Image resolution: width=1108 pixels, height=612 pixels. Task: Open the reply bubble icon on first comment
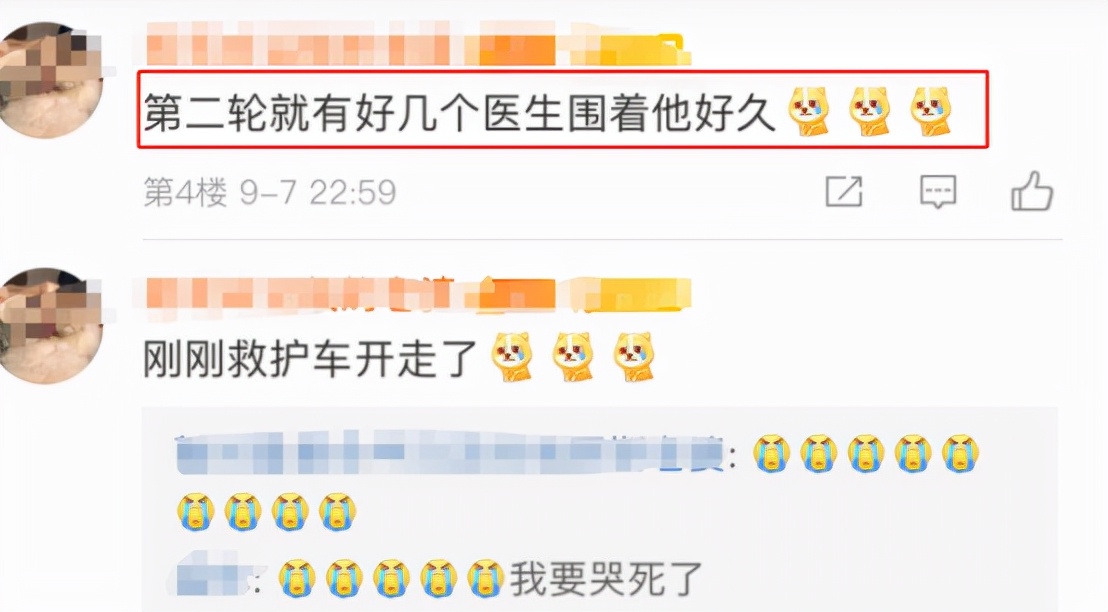(938, 192)
